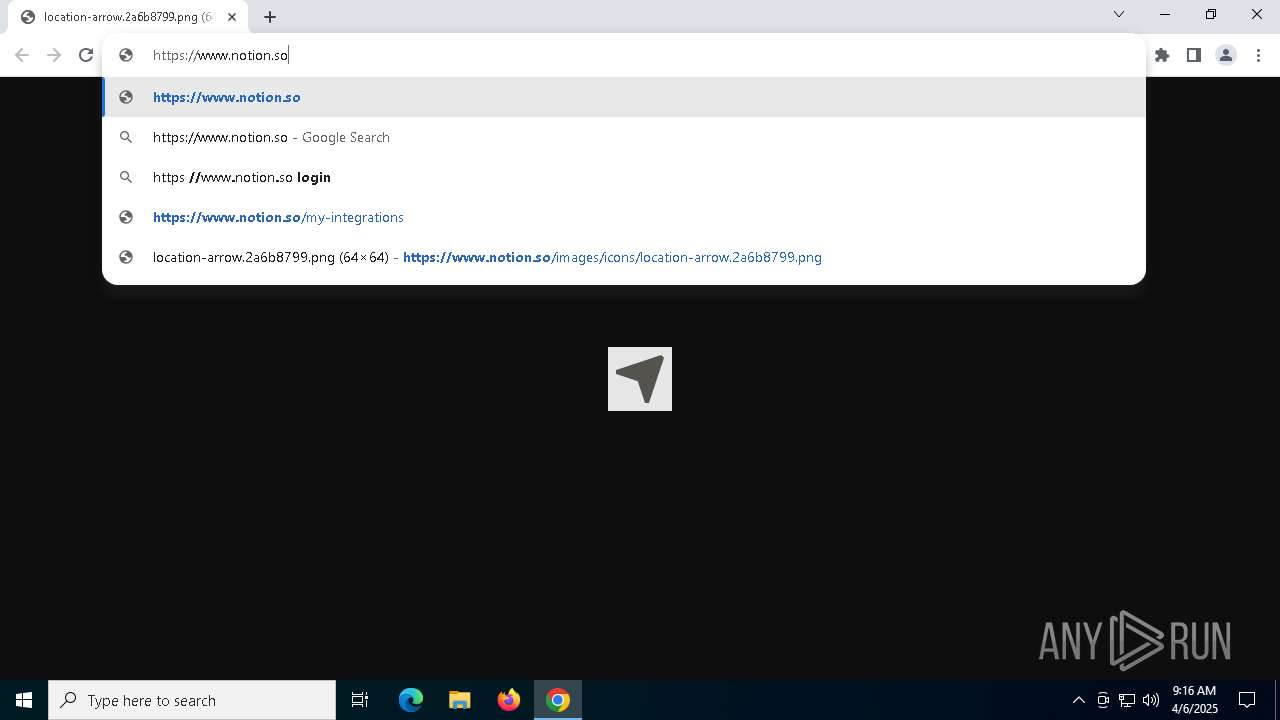Screen dimensions: 1280x720
Task: Switch to Chrome on the taskbar
Action: [558, 700]
